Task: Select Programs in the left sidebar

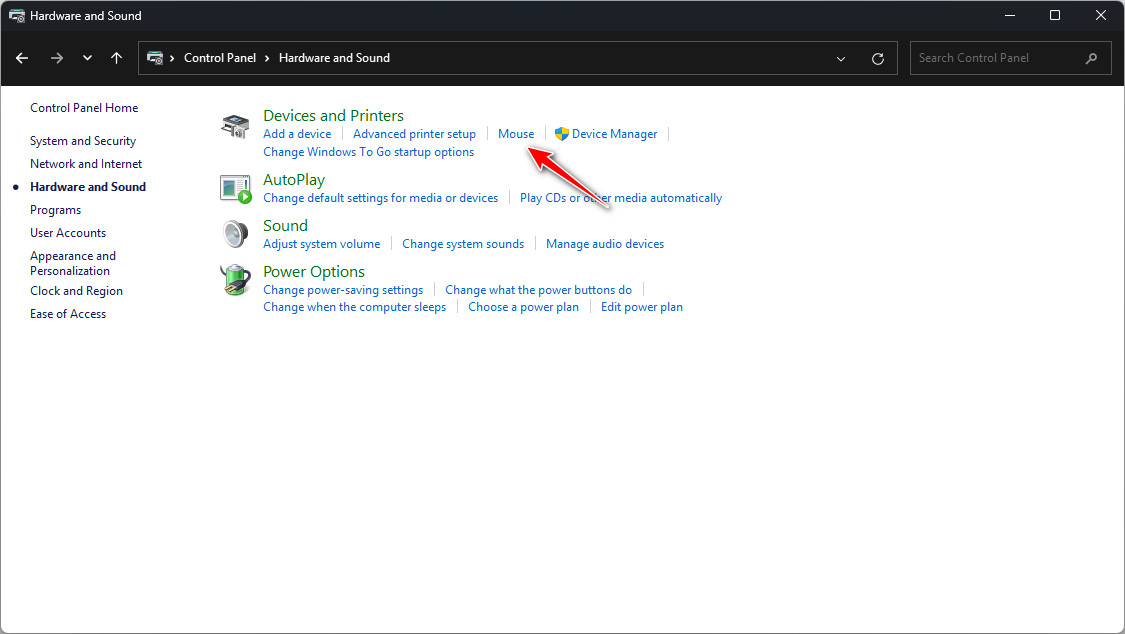Action: [55, 210]
